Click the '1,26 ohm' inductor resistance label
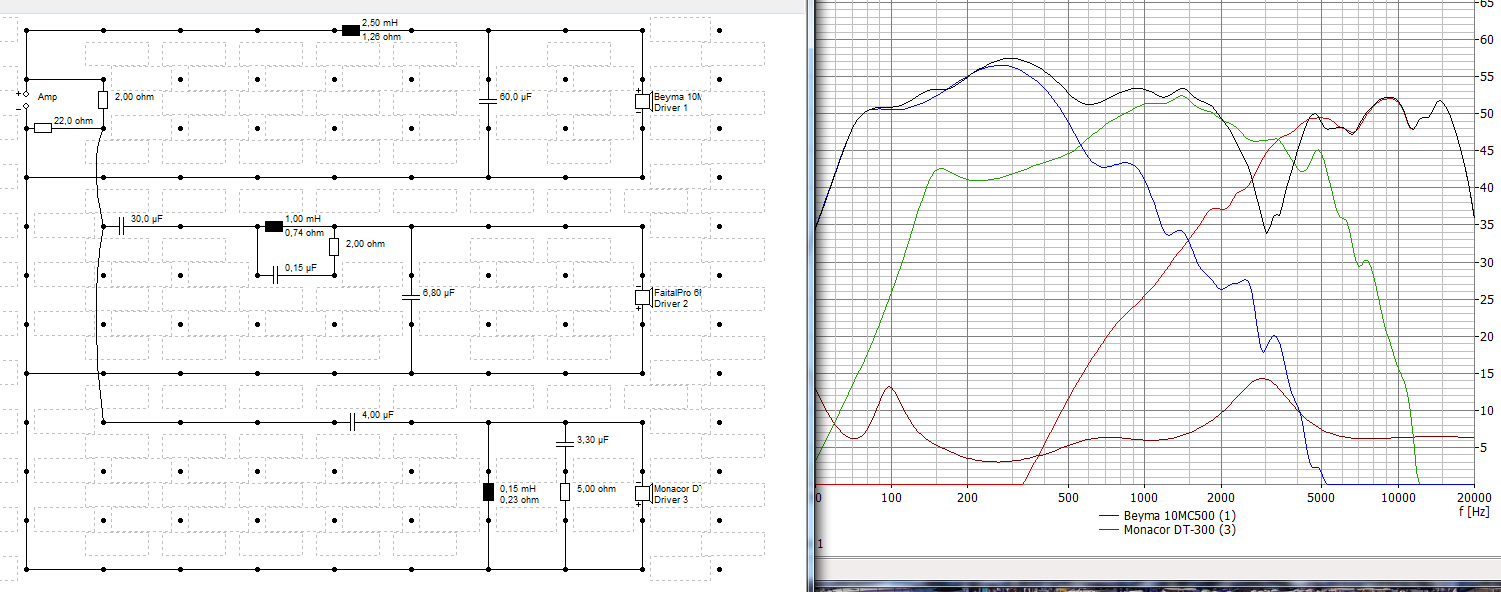The height and width of the screenshot is (592, 1501). click(379, 37)
